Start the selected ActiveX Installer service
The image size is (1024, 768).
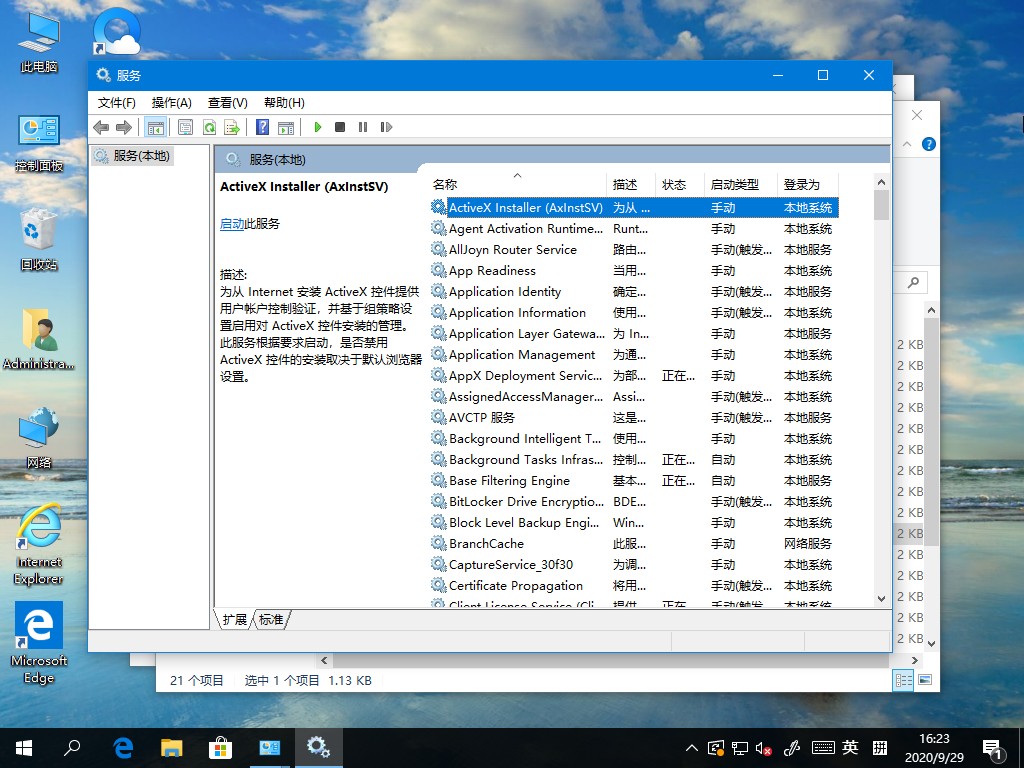point(318,127)
